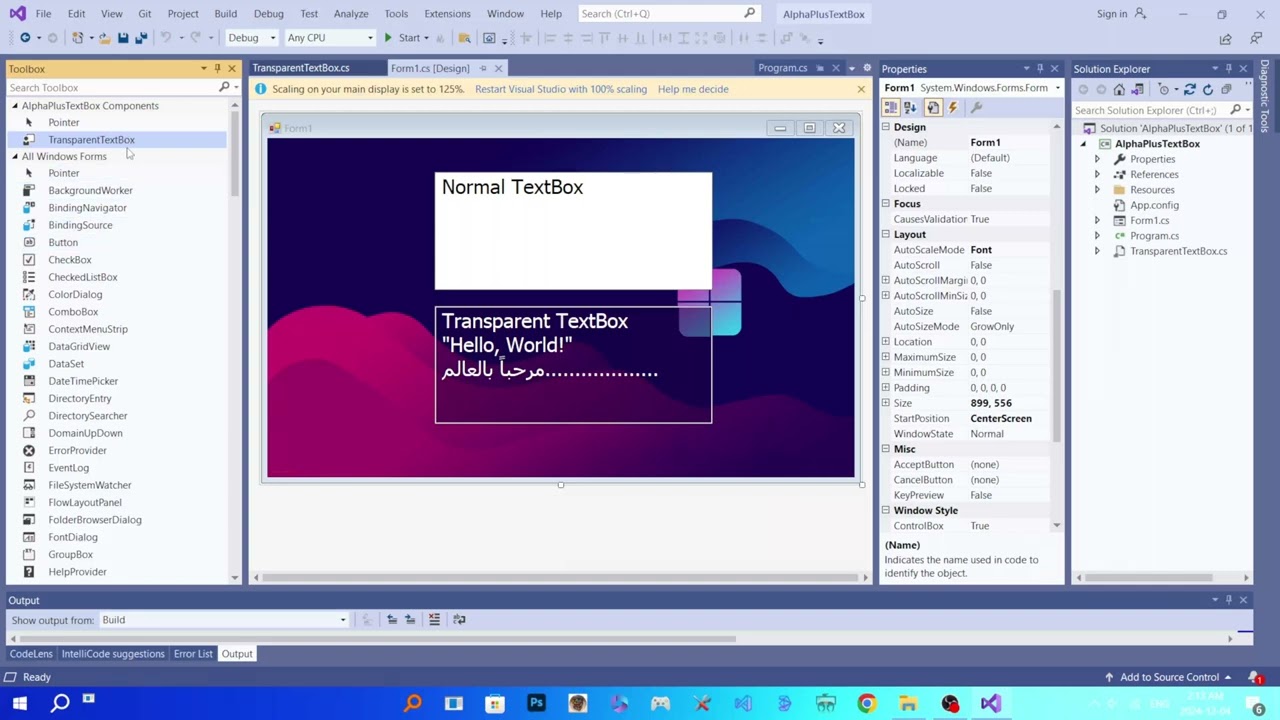1280x720 pixels.
Task: Click the Start debugging button
Action: pyautogui.click(x=402, y=38)
